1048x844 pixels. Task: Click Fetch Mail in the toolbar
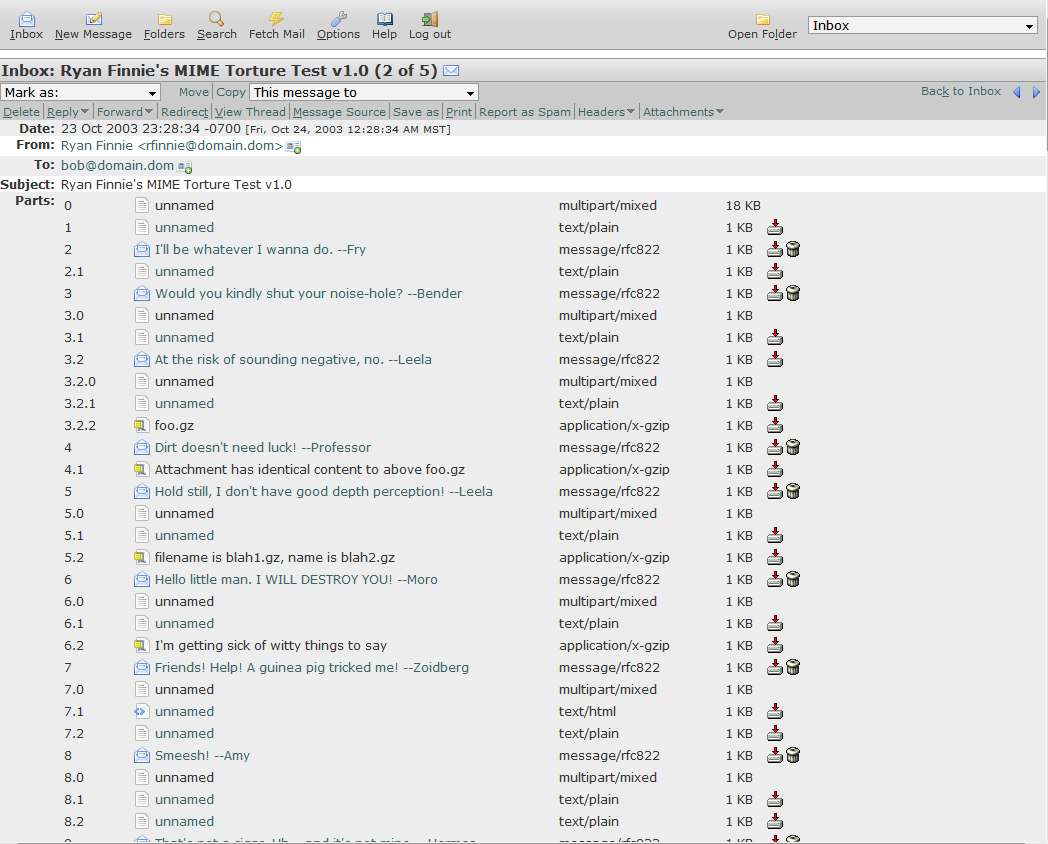277,26
